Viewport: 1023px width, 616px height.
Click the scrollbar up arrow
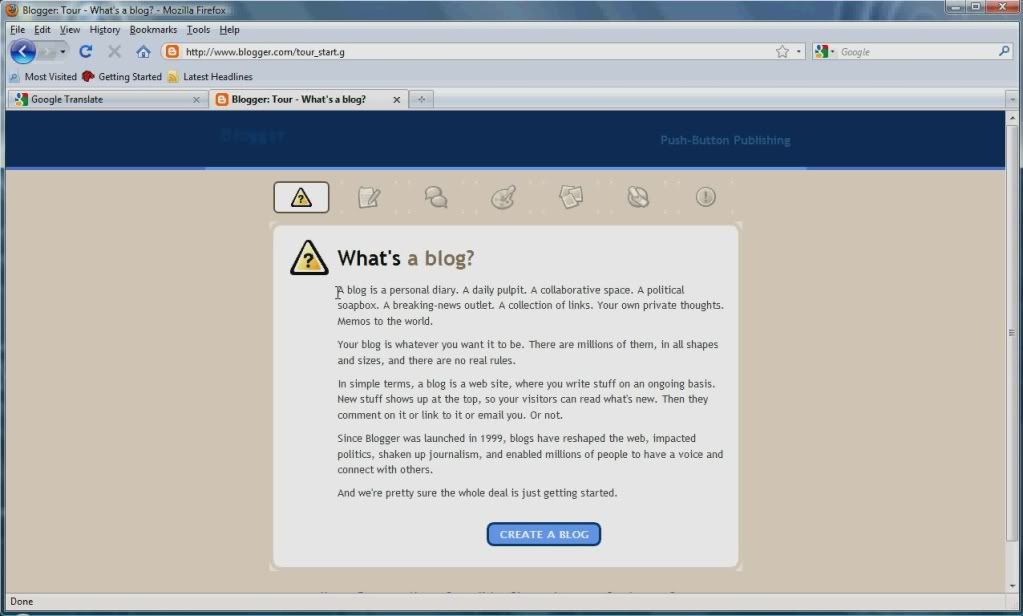(x=1012, y=118)
